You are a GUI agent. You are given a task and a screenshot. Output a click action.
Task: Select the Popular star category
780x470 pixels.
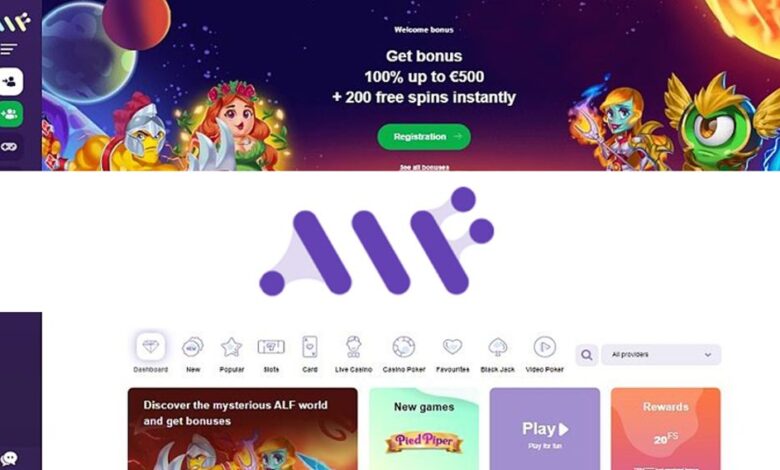232,354
